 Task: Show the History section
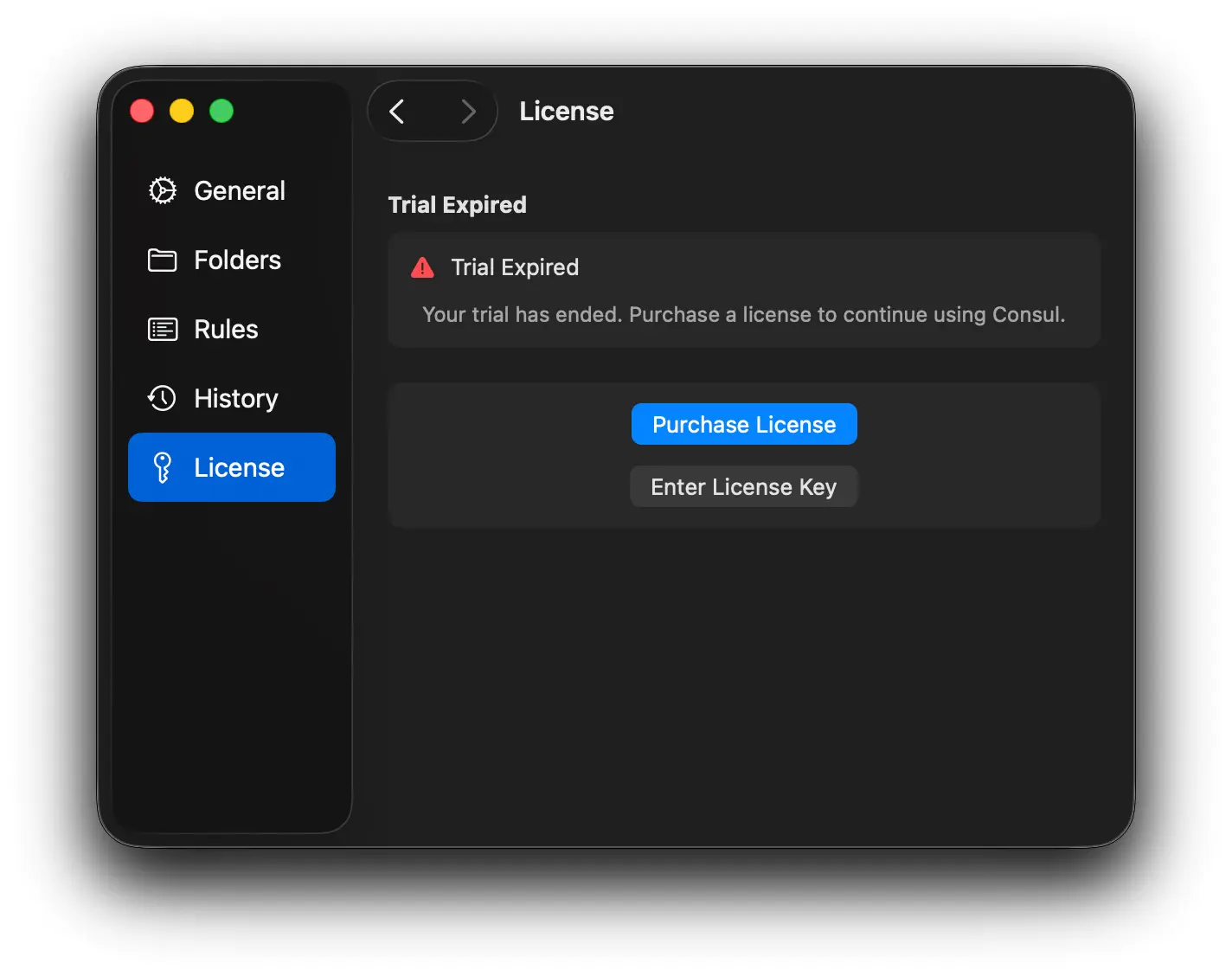coord(235,398)
